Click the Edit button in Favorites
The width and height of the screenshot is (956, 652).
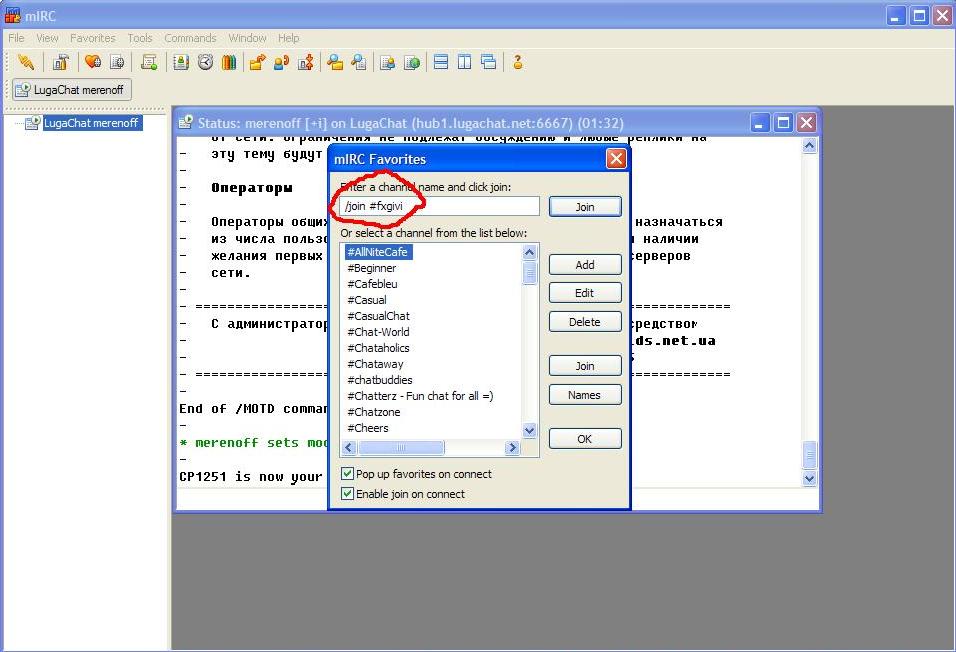coord(585,293)
